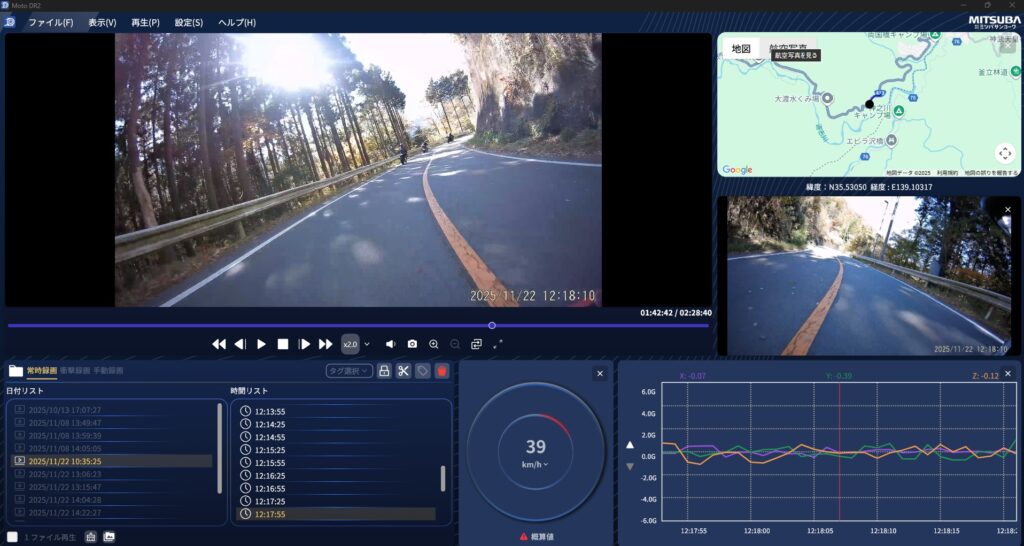The width and height of the screenshot is (1024, 546).
Task: Switch map to 航空写真 view
Action: pos(788,48)
